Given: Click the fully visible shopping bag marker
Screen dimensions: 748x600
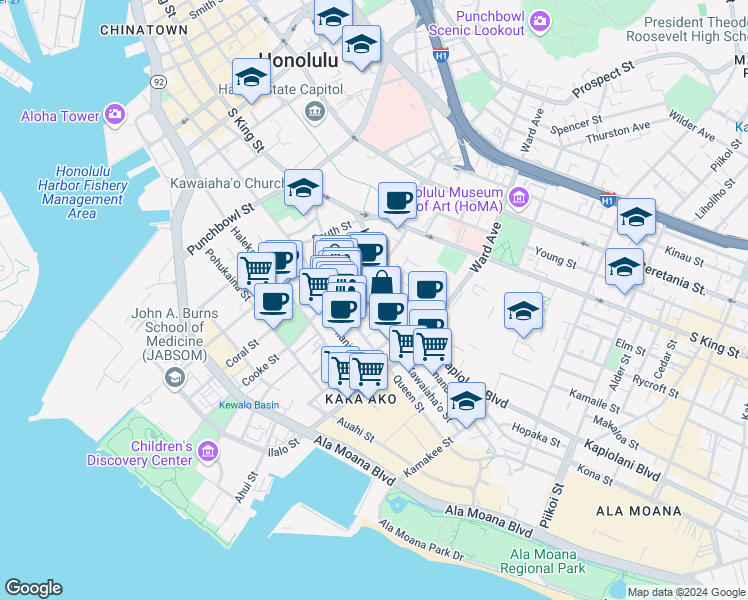Looking at the screenshot, I should coord(382,283).
